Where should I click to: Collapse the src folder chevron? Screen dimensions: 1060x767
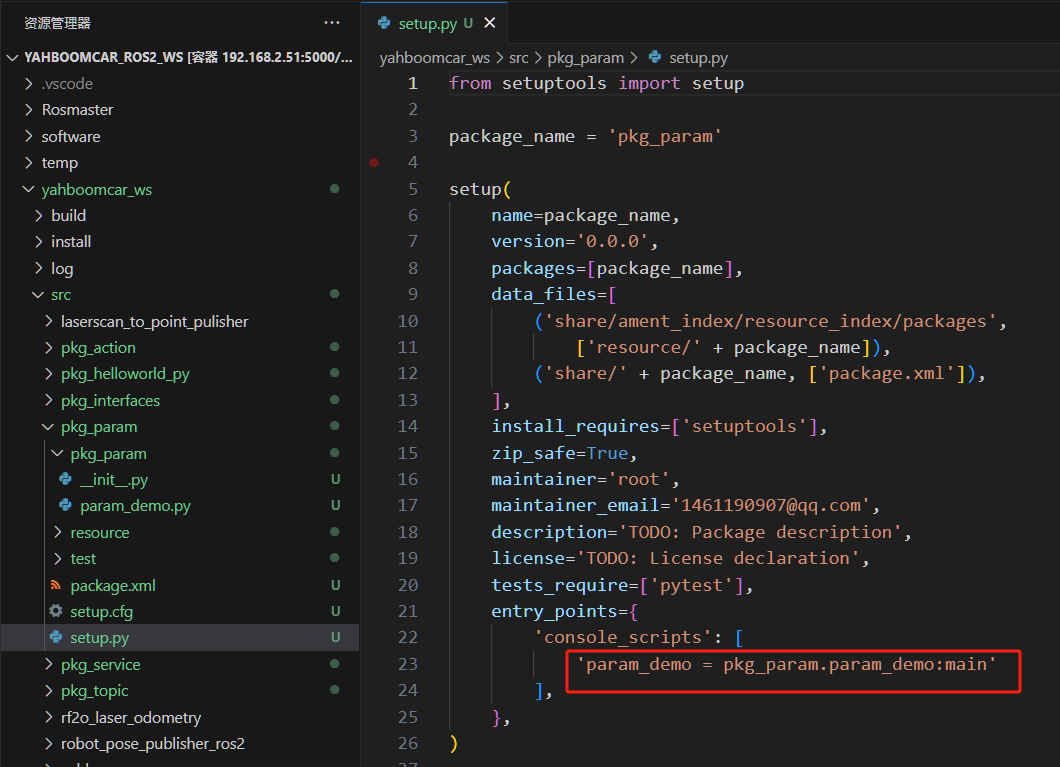[x=37, y=295]
